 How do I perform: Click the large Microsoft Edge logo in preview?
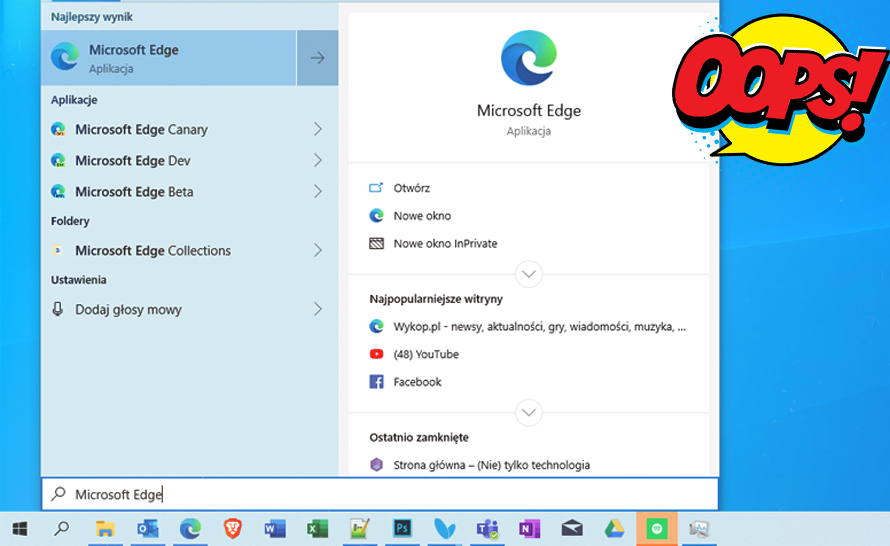[x=529, y=58]
